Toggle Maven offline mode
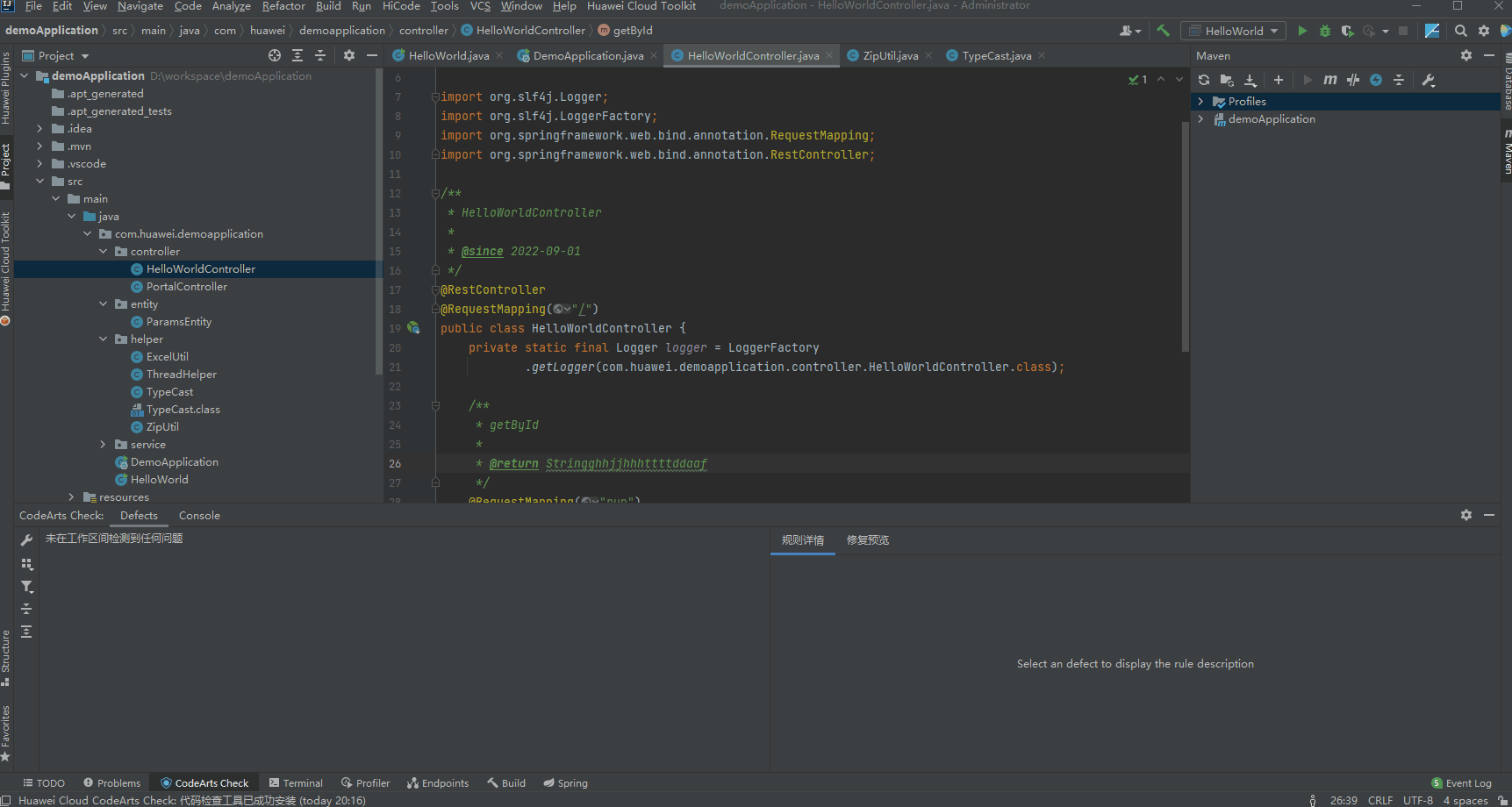Screen dimensions: 1512x807 [1353, 80]
